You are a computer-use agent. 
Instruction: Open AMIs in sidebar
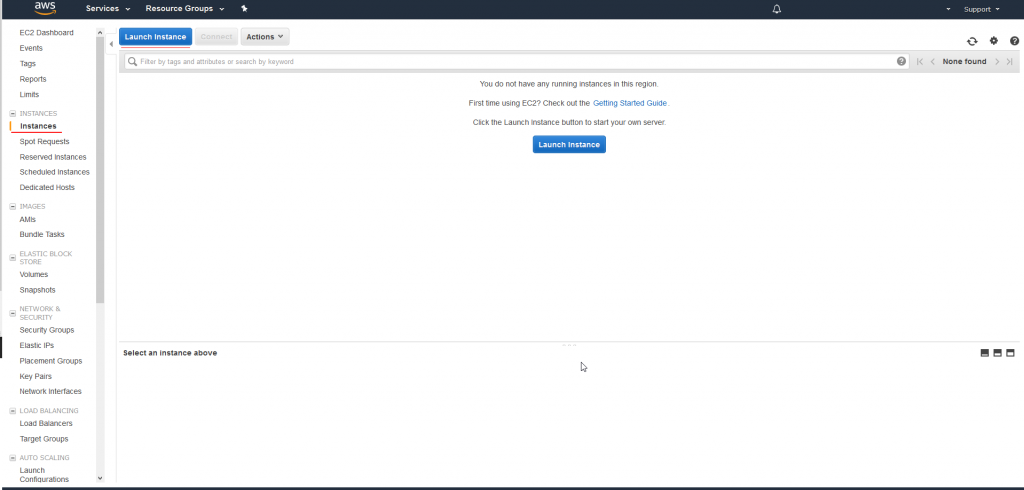27,220
